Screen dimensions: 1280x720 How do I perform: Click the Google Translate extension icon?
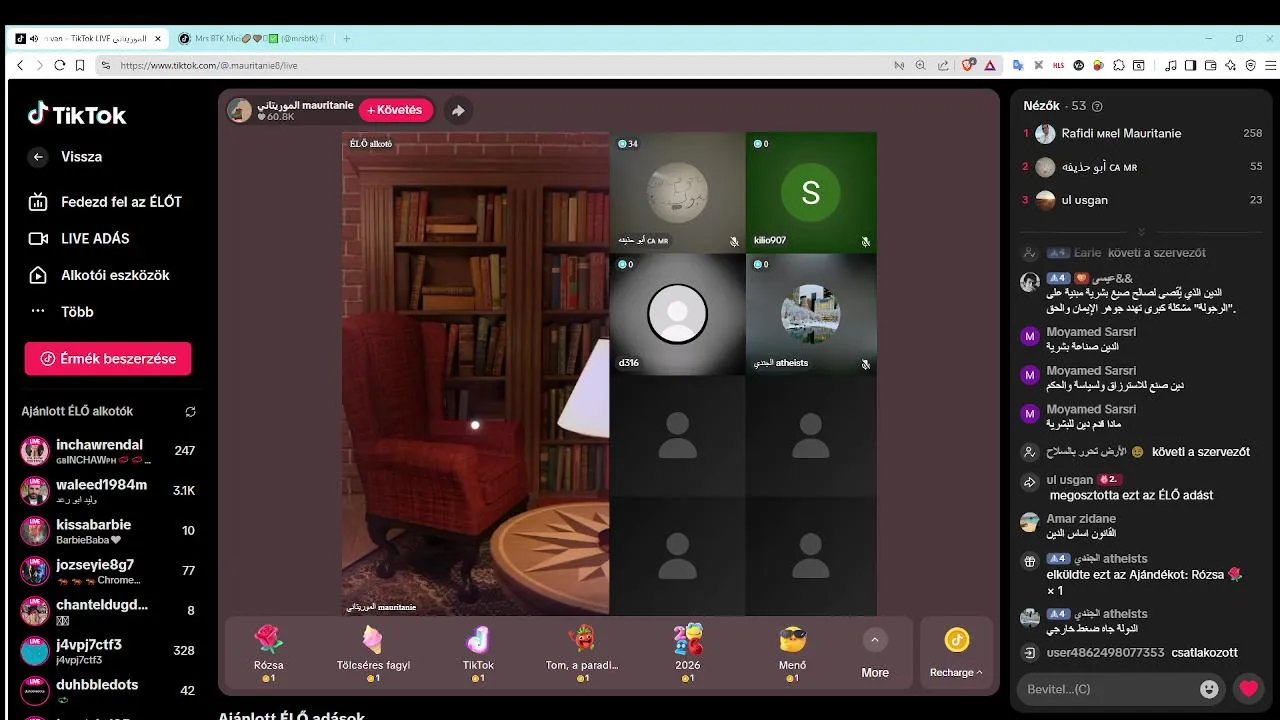(1018, 65)
